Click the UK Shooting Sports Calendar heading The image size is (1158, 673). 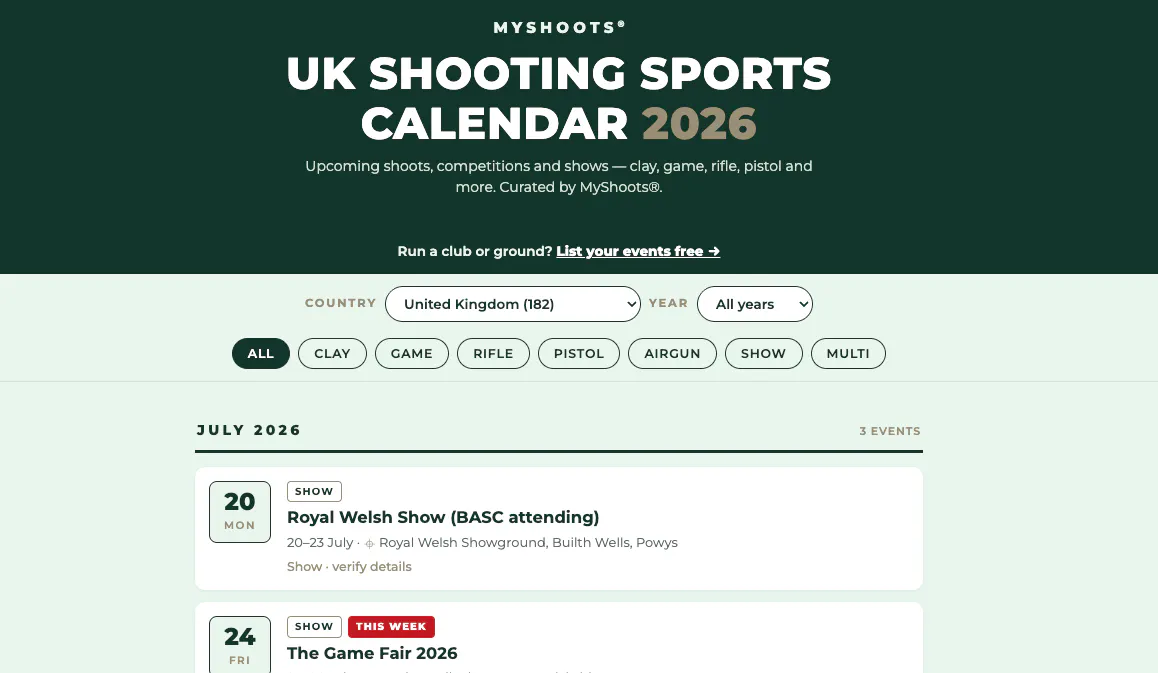[x=559, y=98]
